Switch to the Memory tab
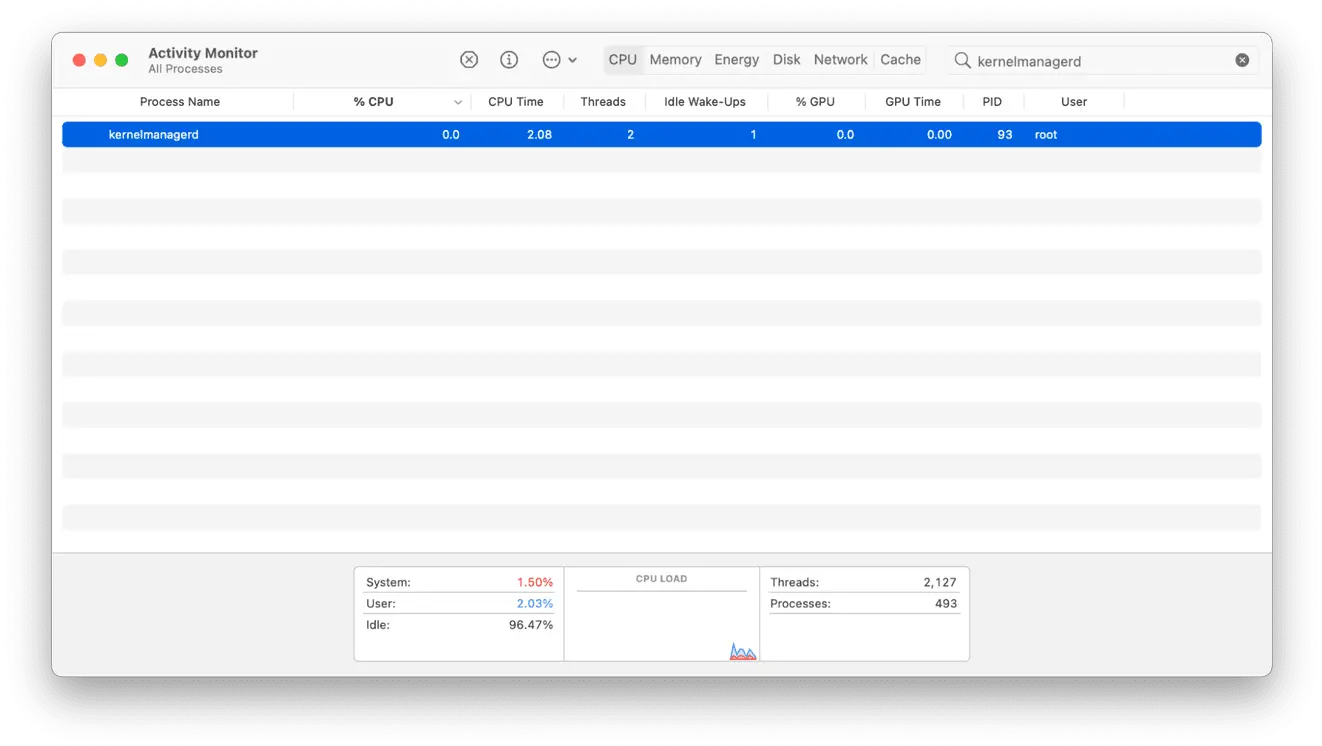Screen dimensions: 1322x746 point(675,60)
